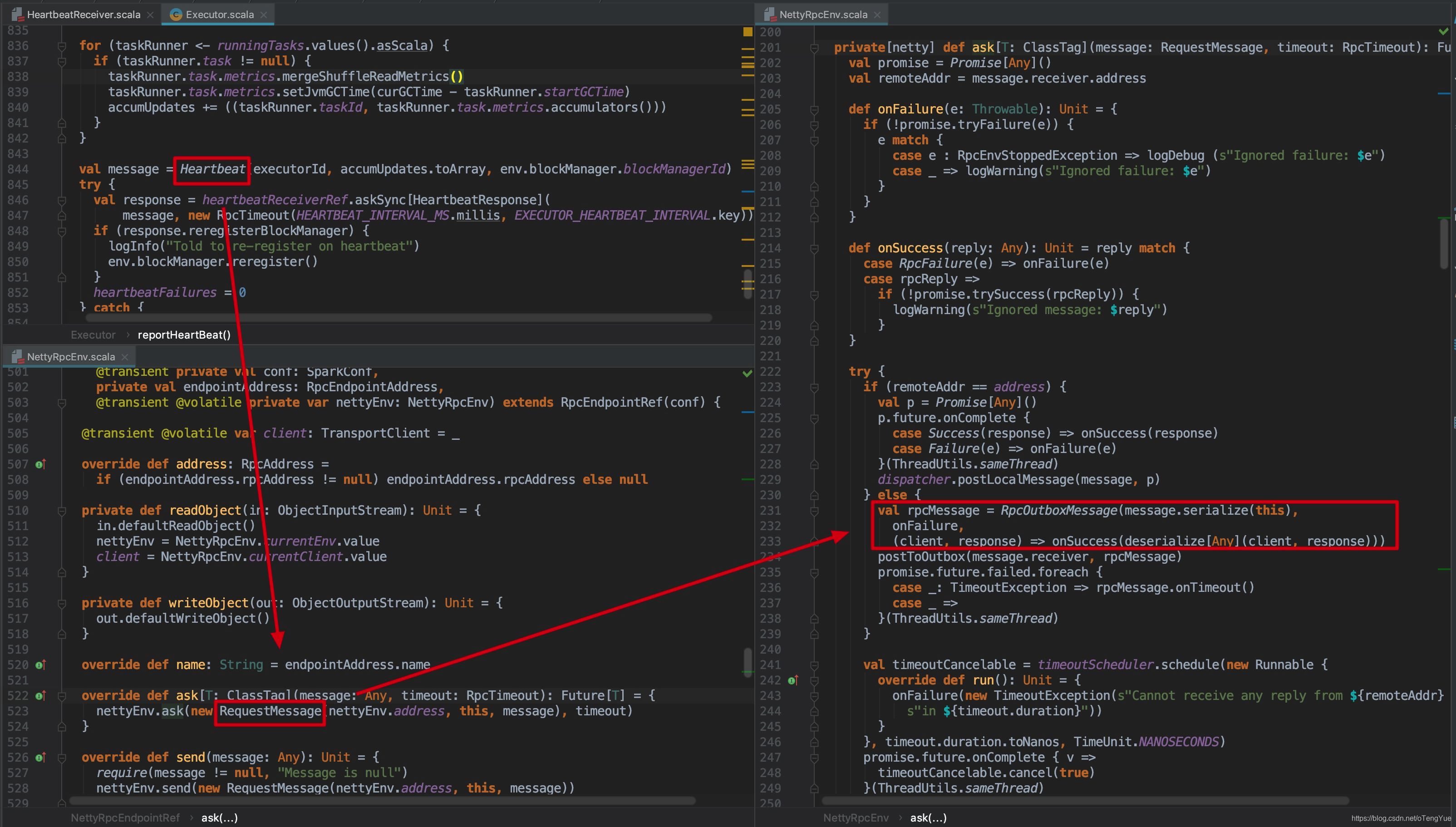
Task: Click the override gutter icon on line 242
Action: [793, 680]
